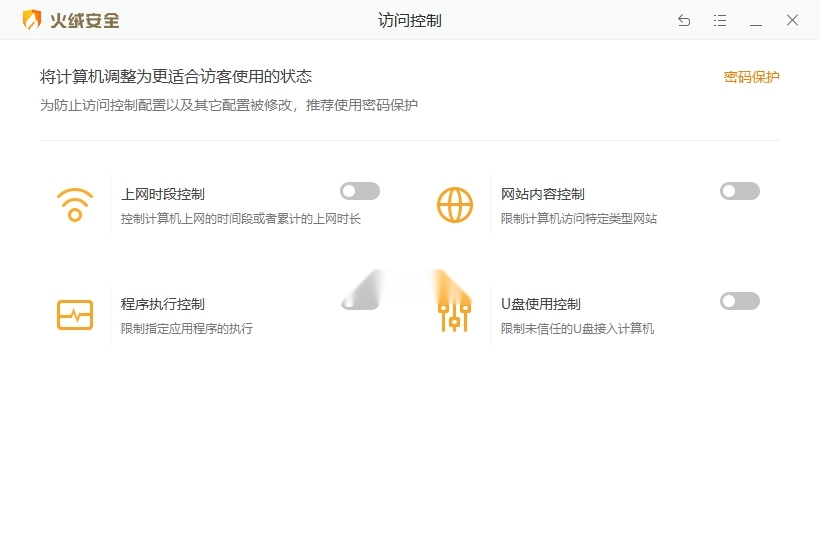Close the 访问控制 window
820x540 pixels.
[x=792, y=20]
